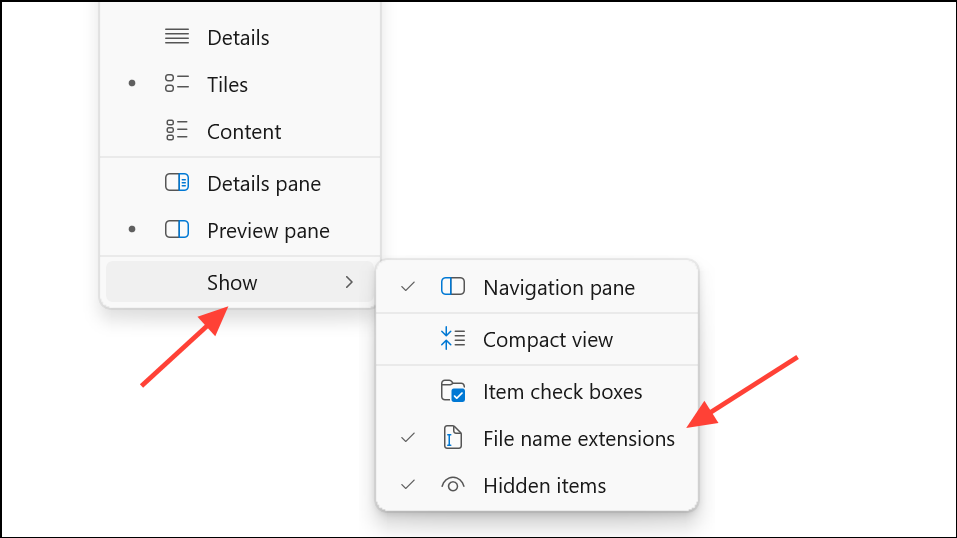957x538 pixels.
Task: Uncheck the File name extensions checkmark
Action: pos(407,439)
